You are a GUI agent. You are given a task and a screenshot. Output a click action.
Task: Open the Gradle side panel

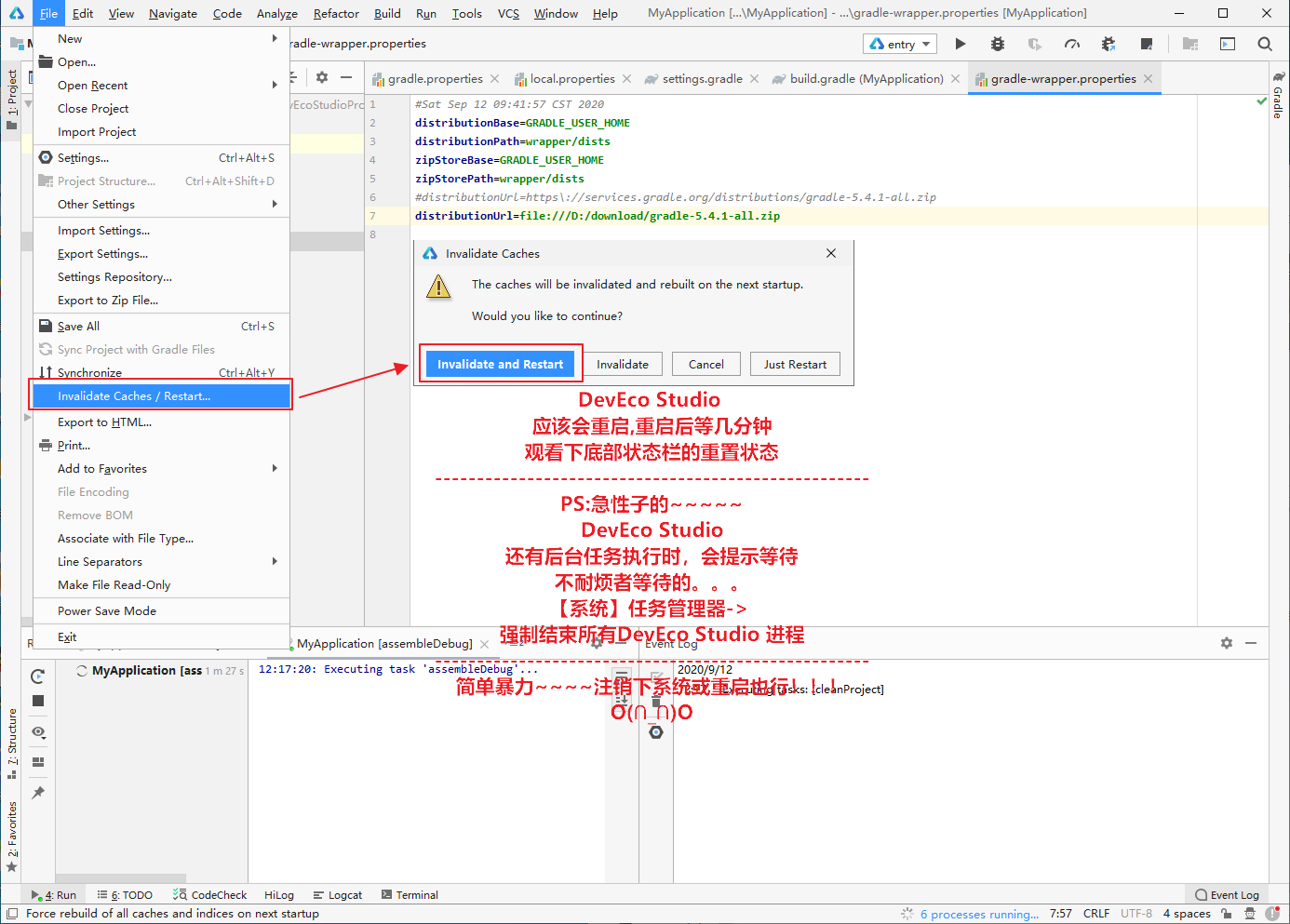(x=1278, y=97)
